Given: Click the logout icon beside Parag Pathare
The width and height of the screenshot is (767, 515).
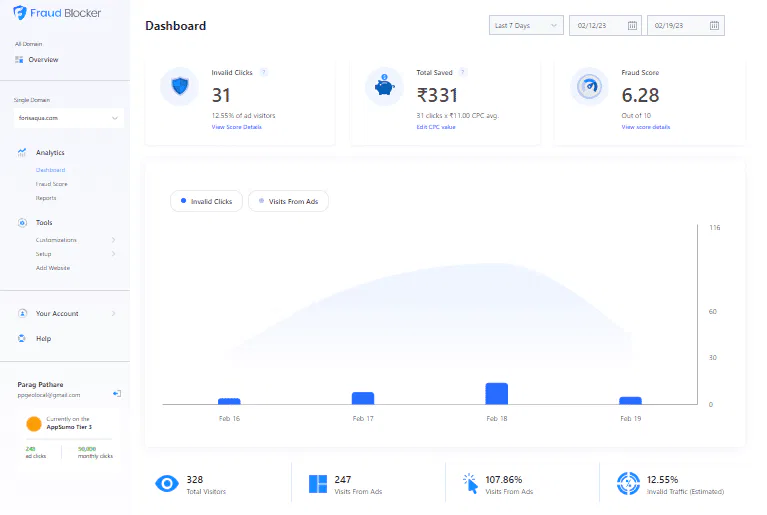Looking at the screenshot, I should 117,394.
